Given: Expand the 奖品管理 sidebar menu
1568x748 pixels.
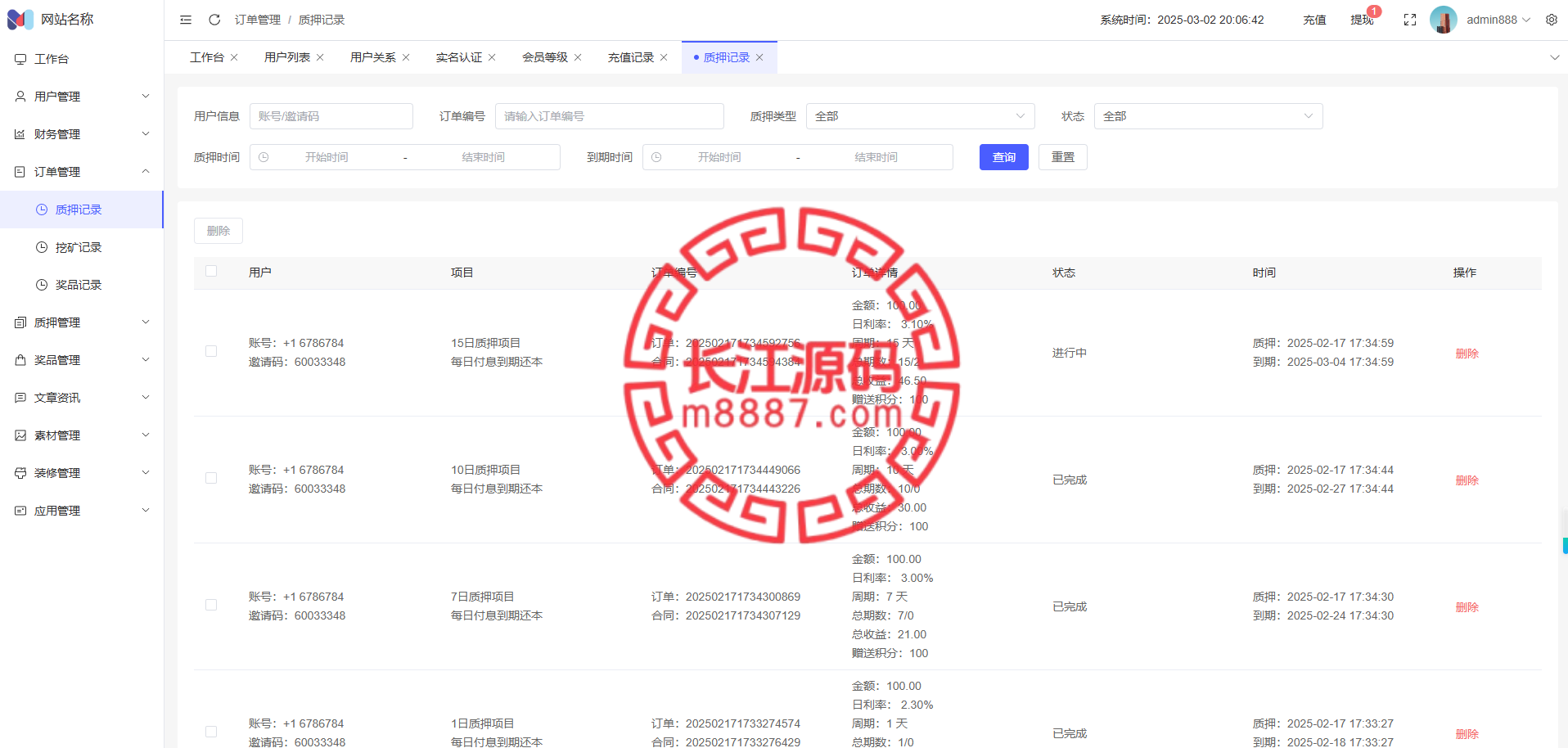Looking at the screenshot, I should click(x=82, y=360).
